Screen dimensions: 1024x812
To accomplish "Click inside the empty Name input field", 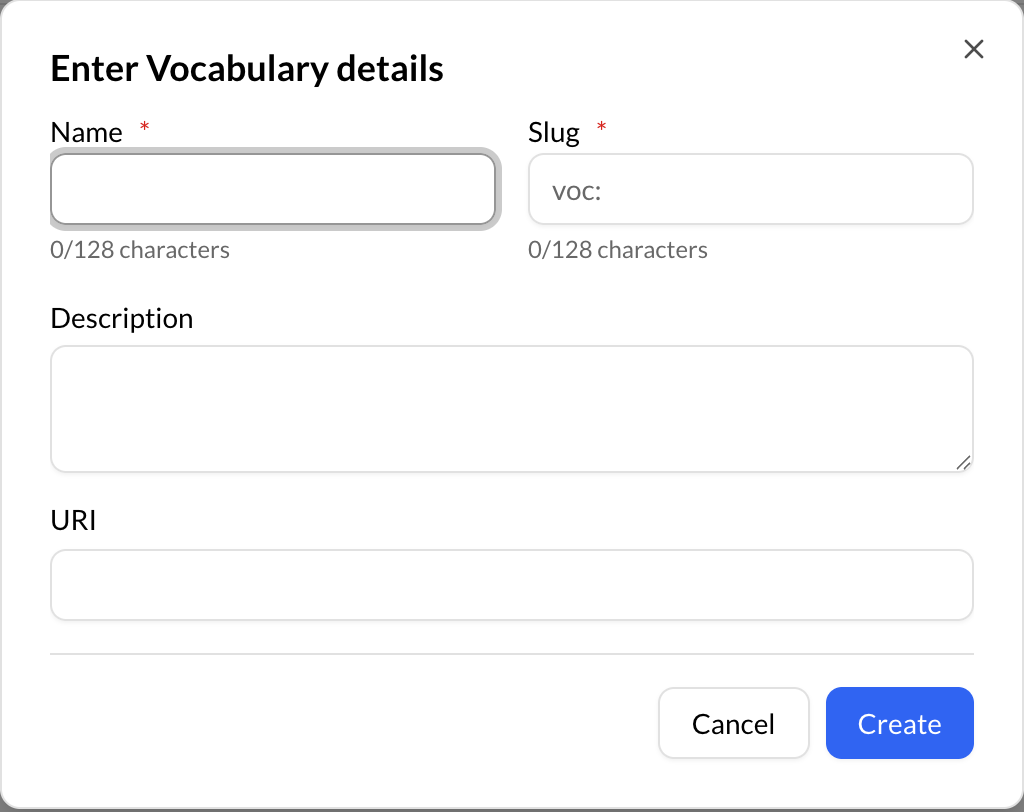I will (x=274, y=189).
